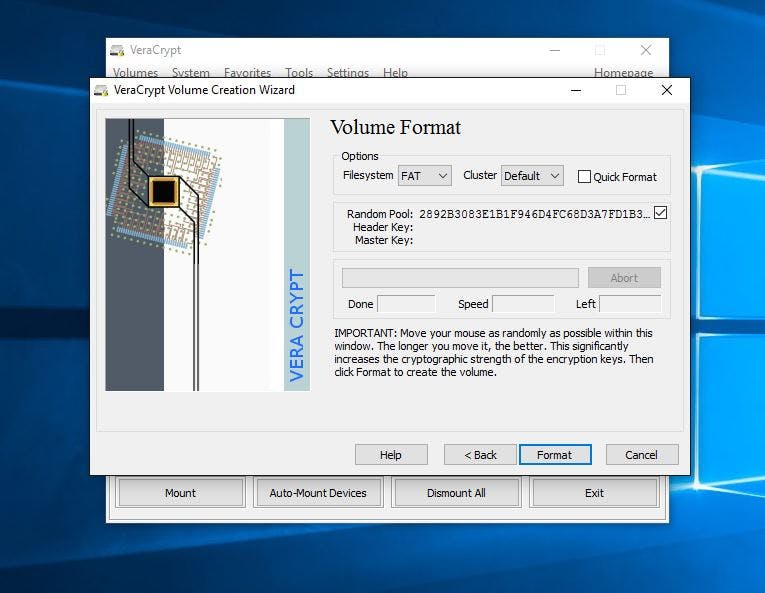Open the Cluster Default dropdown
The width and height of the screenshot is (765, 593).
(532, 176)
